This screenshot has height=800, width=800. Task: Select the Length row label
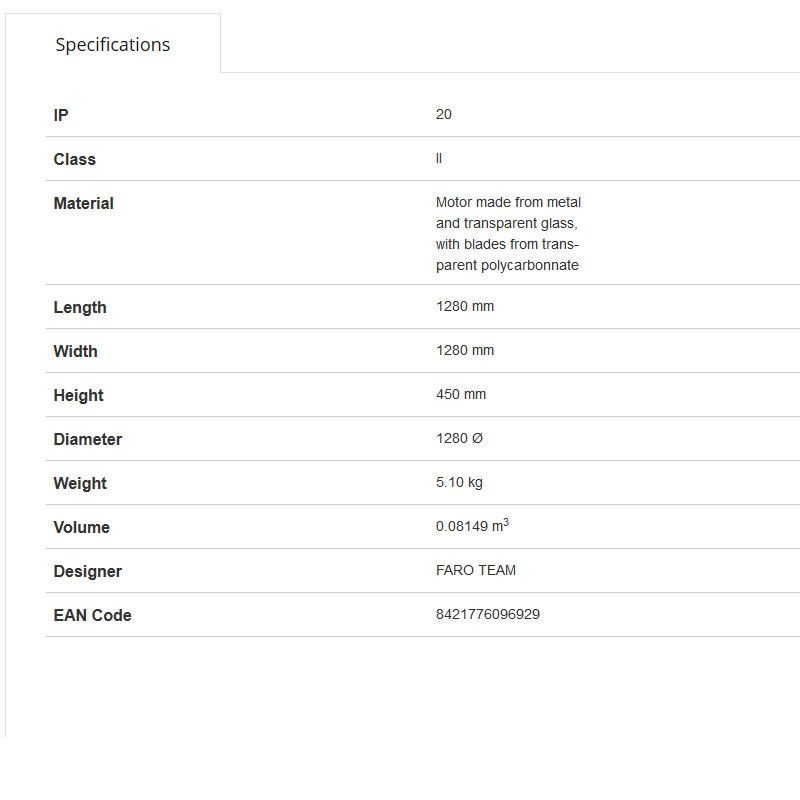click(x=79, y=307)
